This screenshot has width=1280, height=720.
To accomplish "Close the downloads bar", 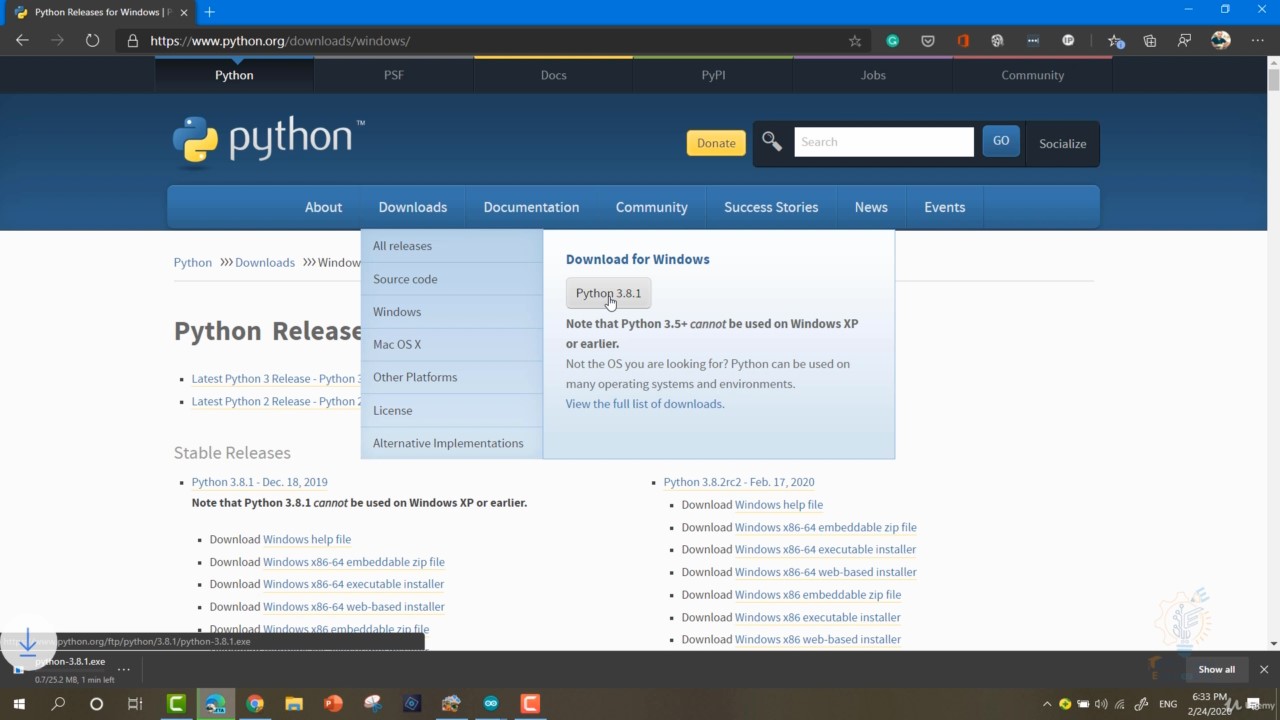I will [x=1264, y=669].
